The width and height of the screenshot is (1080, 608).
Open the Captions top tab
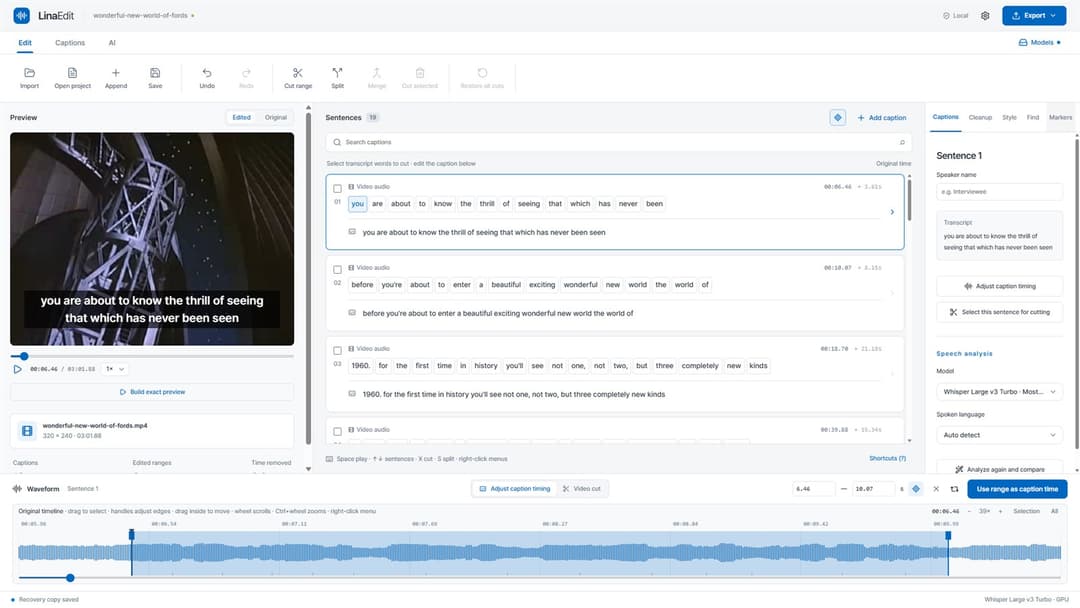[70, 43]
